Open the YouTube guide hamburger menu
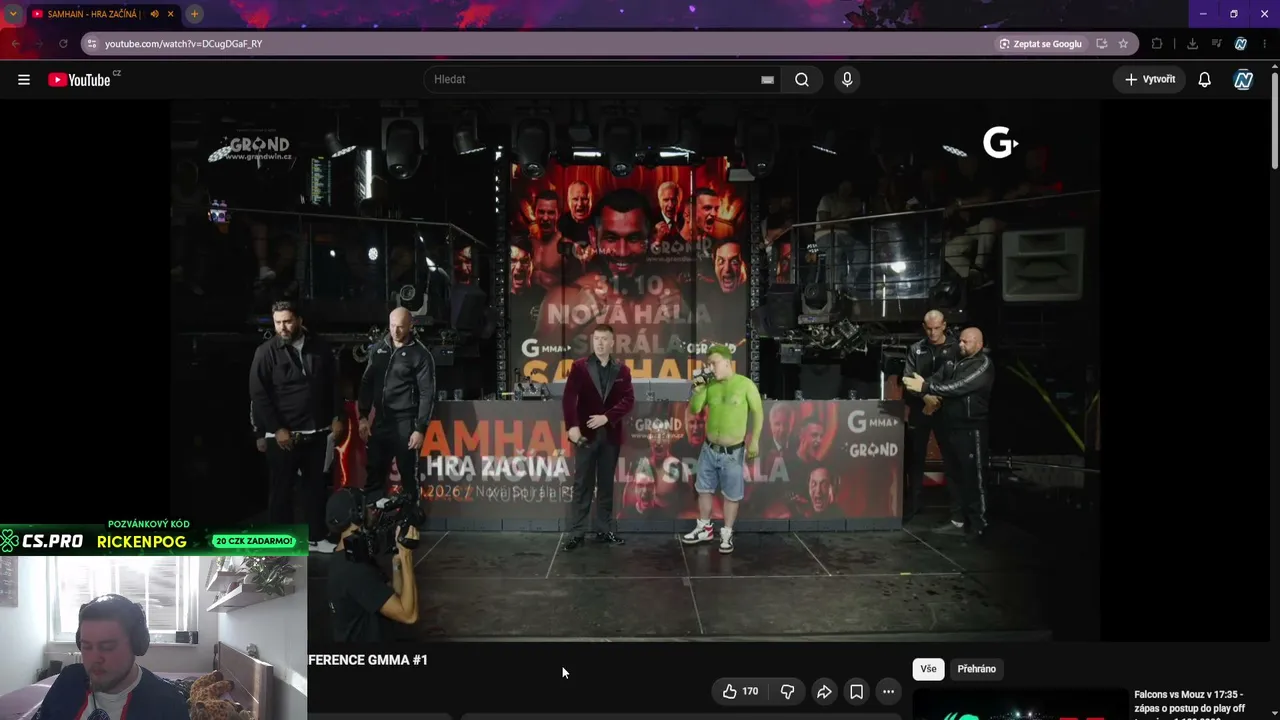 click(24, 80)
